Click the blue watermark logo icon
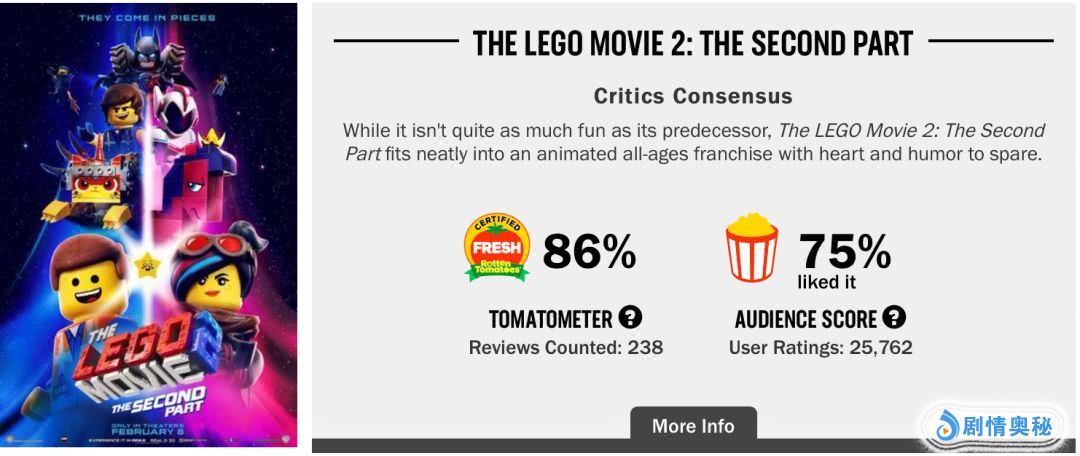This screenshot has height=456, width=1080. click(944, 428)
